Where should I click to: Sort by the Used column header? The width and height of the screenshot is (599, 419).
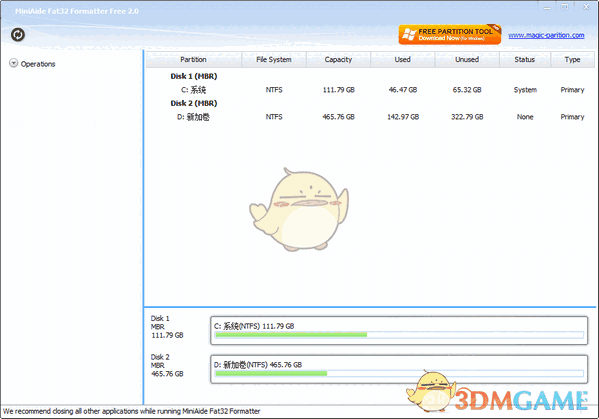(x=402, y=60)
